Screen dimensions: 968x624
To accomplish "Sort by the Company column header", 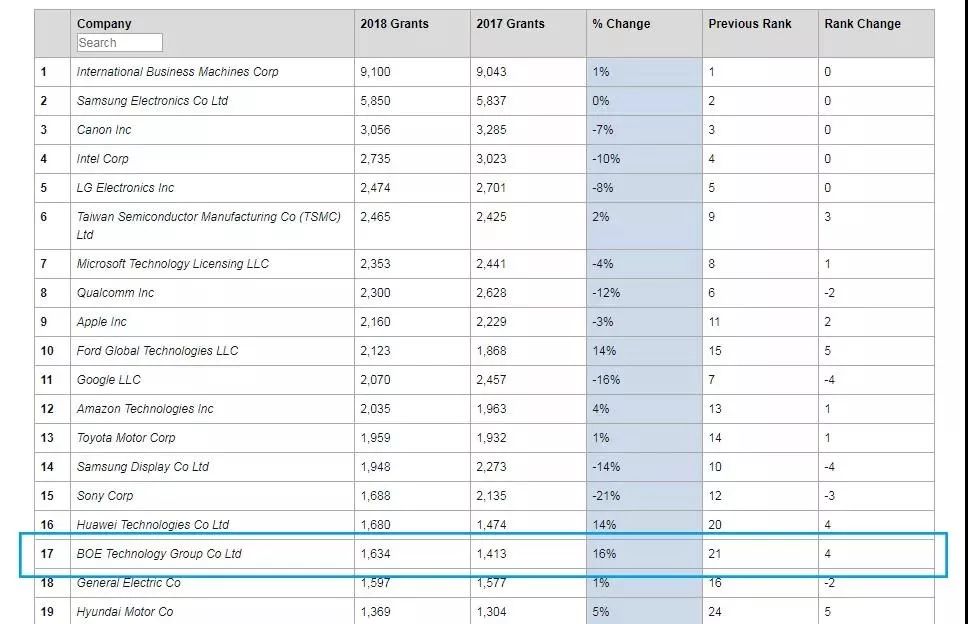I will point(104,24).
